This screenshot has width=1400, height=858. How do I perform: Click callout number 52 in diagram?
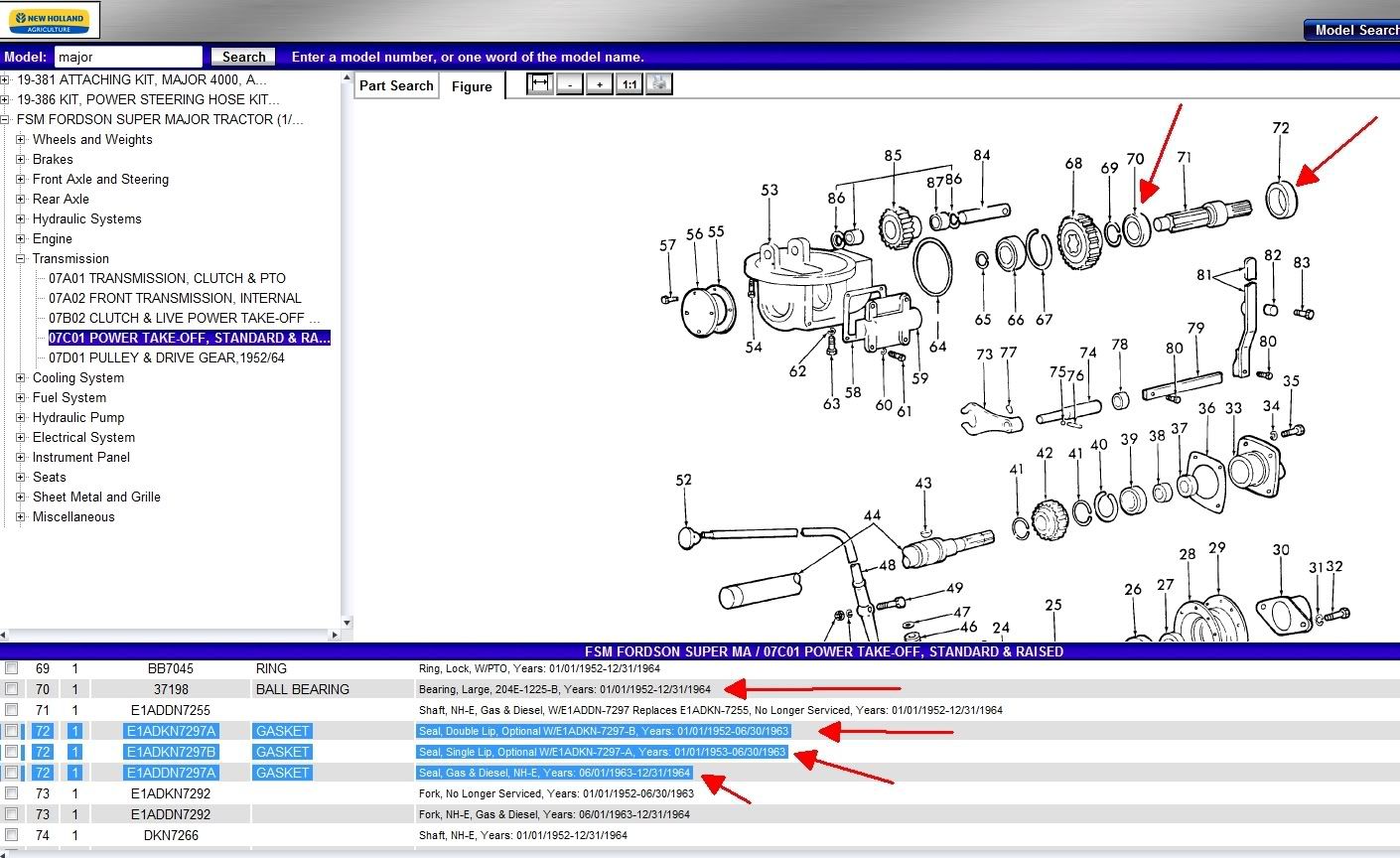(683, 480)
